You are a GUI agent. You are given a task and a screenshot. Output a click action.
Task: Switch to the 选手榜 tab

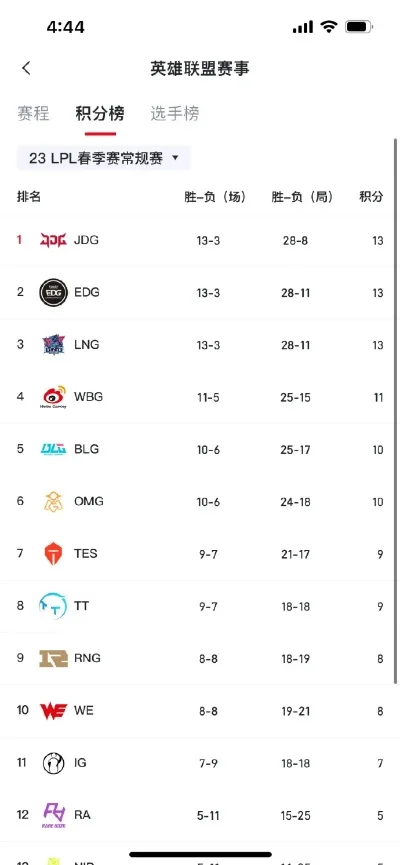(175, 114)
